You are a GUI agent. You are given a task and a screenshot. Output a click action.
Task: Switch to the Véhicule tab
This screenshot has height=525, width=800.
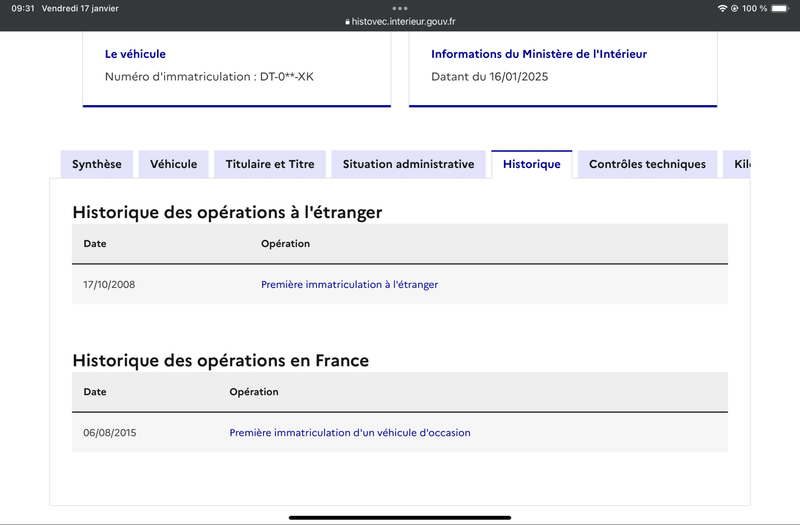pyautogui.click(x=173, y=164)
